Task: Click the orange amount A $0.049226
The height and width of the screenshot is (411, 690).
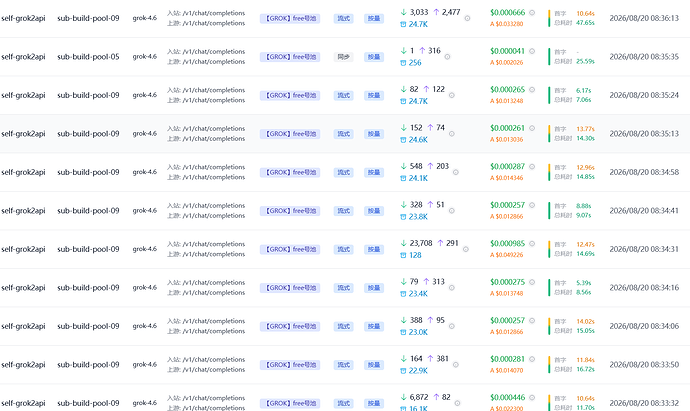Action: [x=506, y=255]
